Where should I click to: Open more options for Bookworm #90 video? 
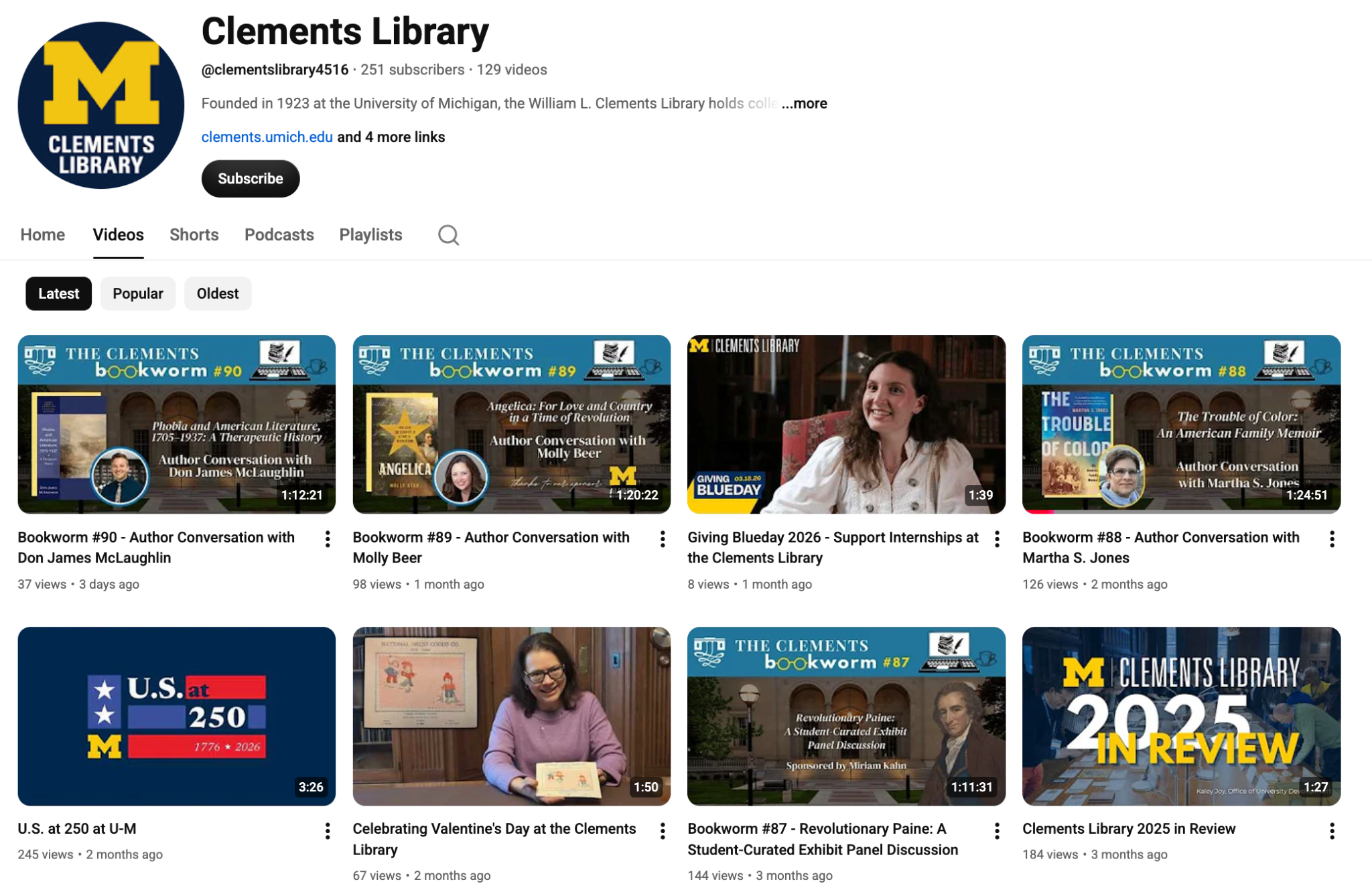click(327, 539)
